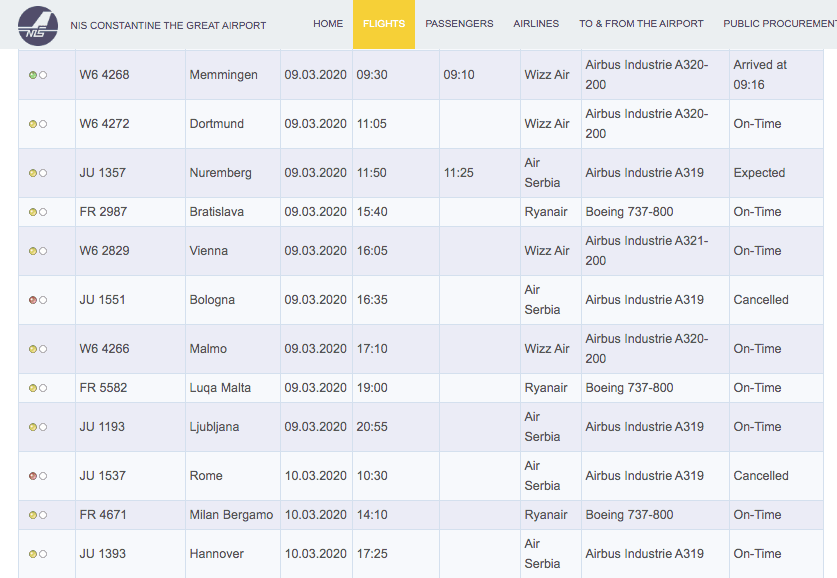This screenshot has height=578, width=837.
Task: Click flight number JU 1357
Action: pyautogui.click(x=103, y=173)
